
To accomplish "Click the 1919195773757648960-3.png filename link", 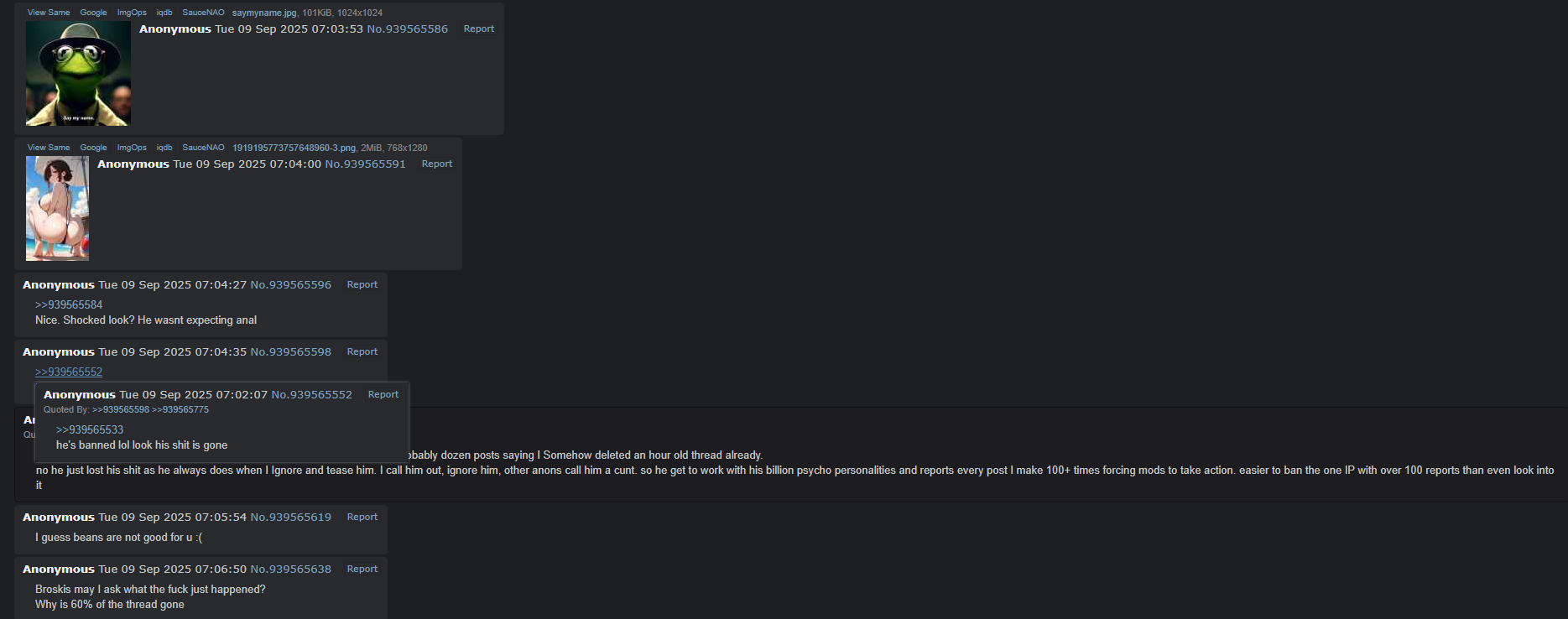I will (294, 148).
